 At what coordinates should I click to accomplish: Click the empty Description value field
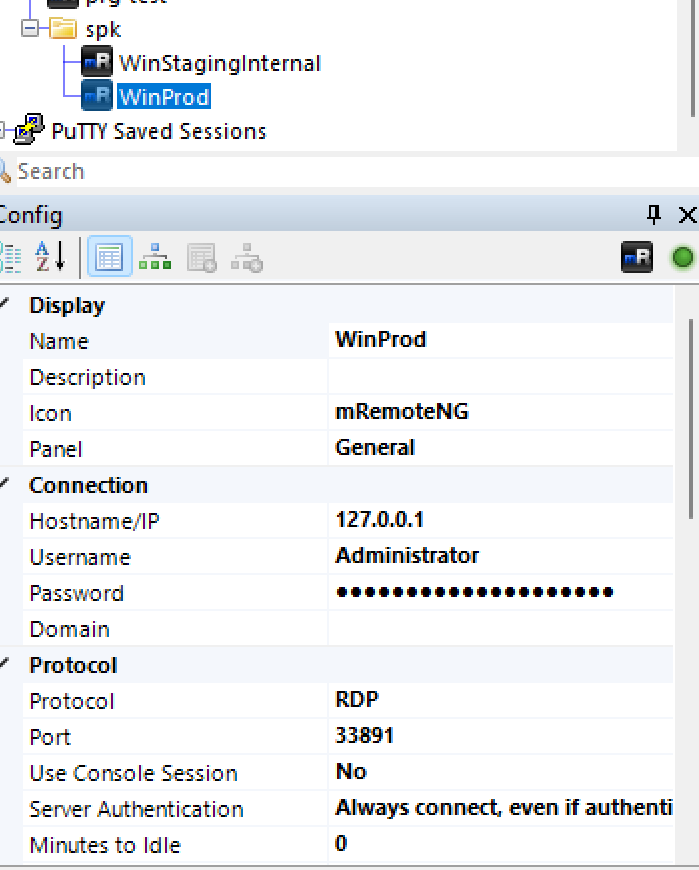(501, 376)
